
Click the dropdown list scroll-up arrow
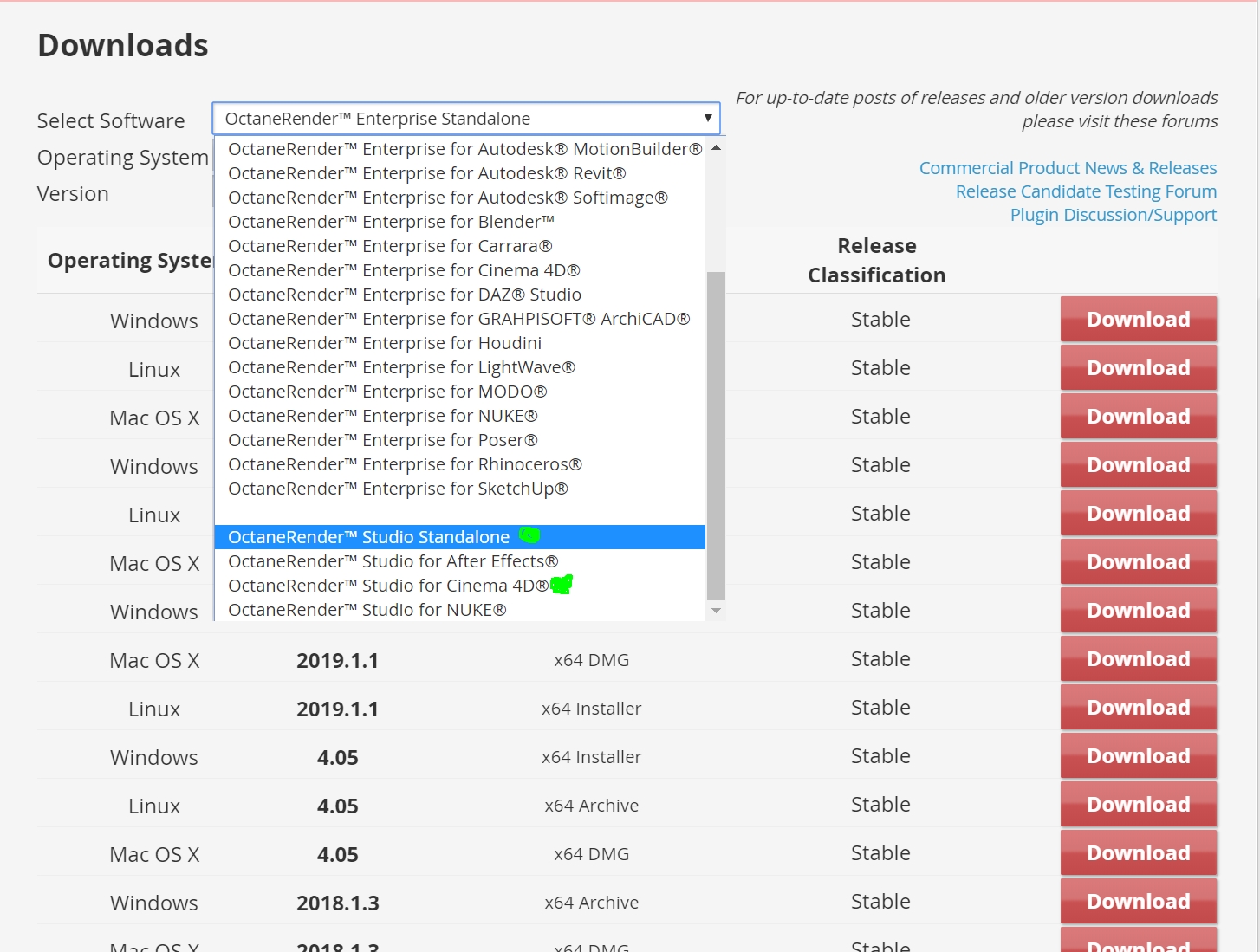coord(716,147)
